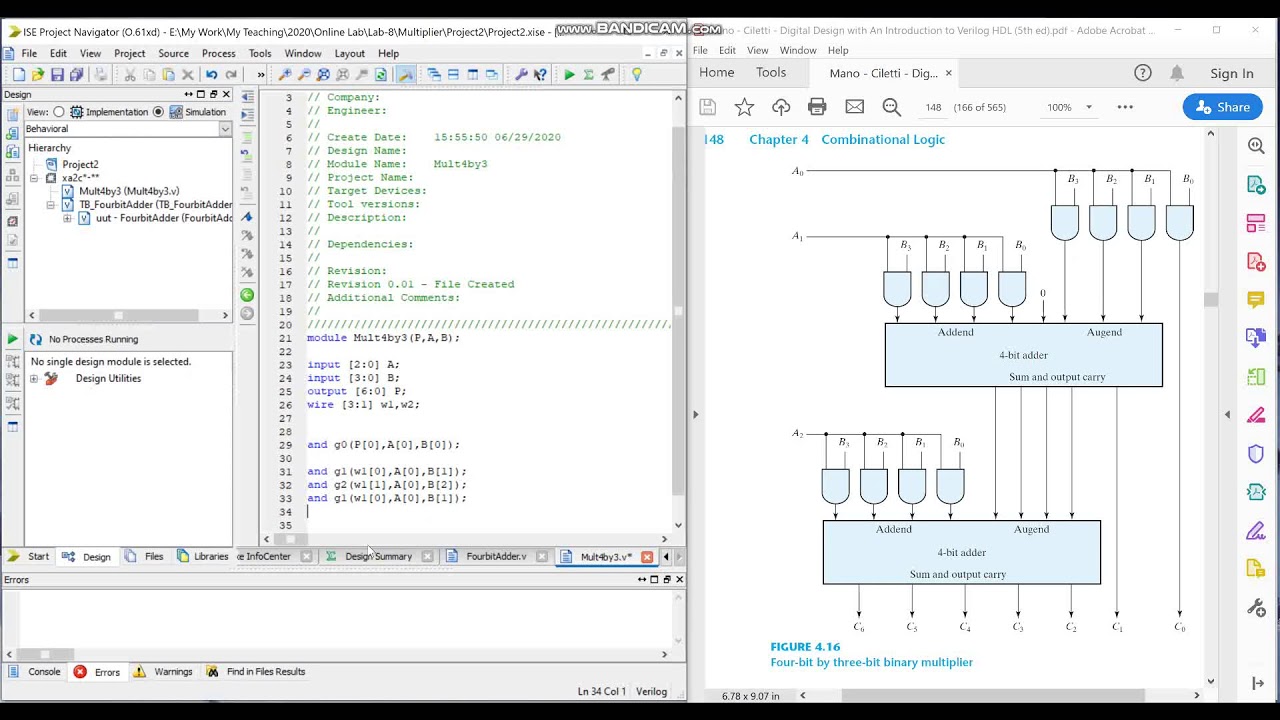Expand the Design Utilities tree node
This screenshot has width=1280, height=720.
click(34, 379)
